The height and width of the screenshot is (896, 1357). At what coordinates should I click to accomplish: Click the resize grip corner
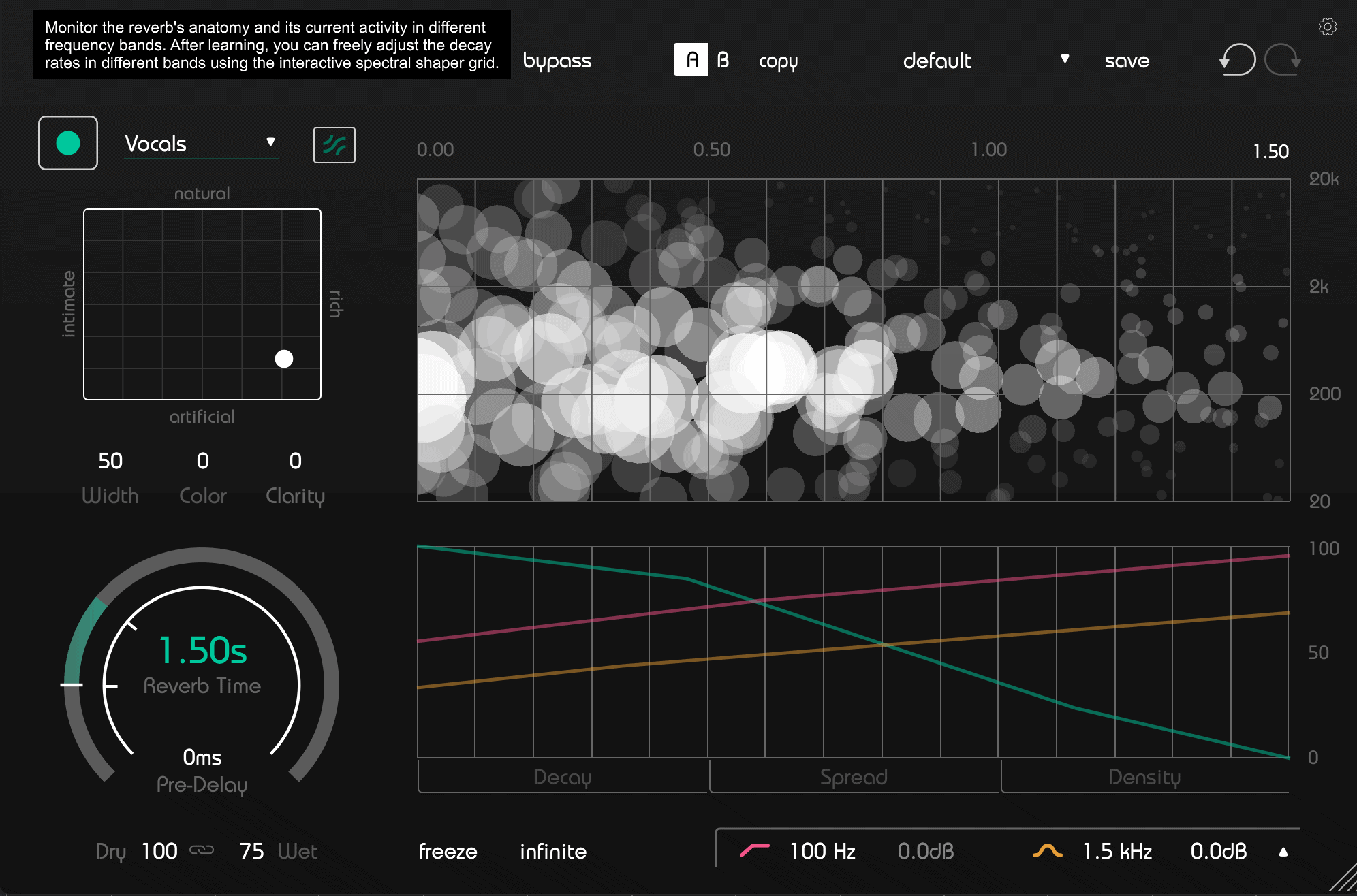pyautogui.click(x=1343, y=878)
